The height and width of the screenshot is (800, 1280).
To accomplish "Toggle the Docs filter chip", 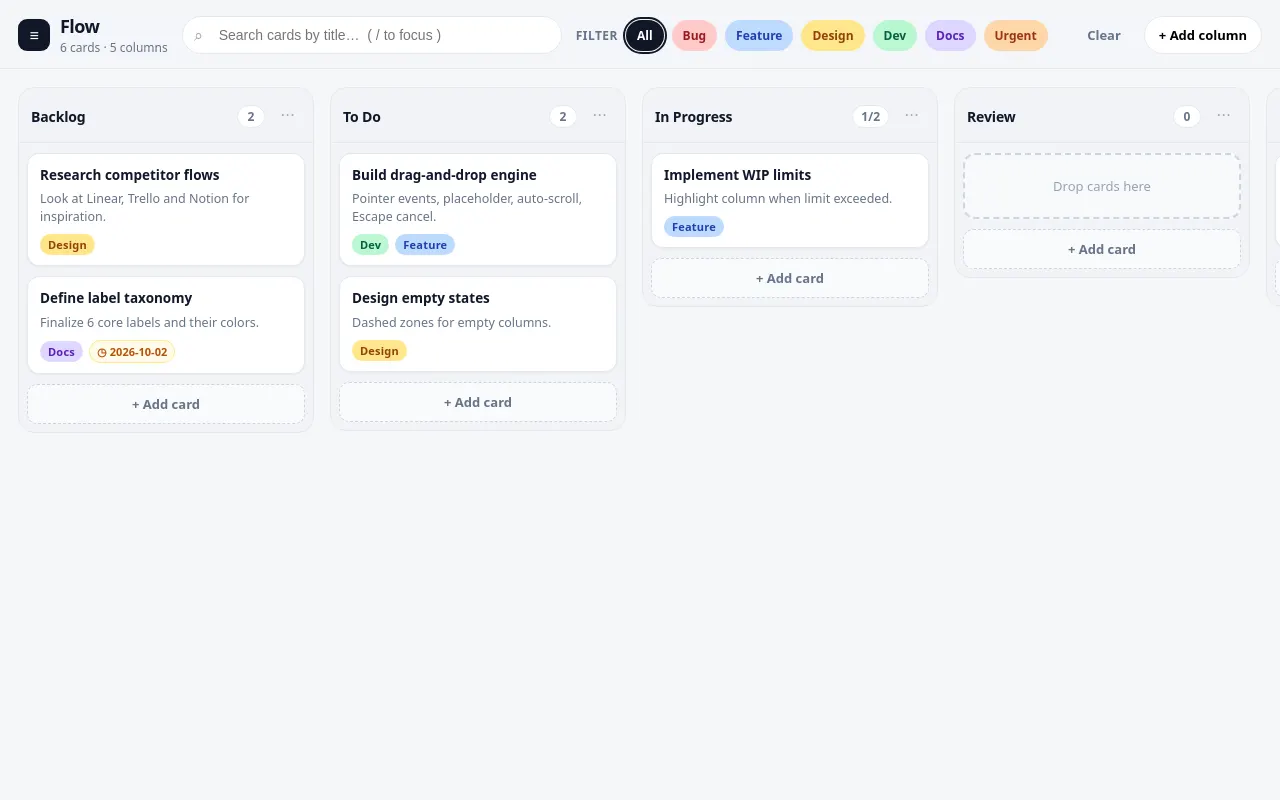I will [x=950, y=35].
